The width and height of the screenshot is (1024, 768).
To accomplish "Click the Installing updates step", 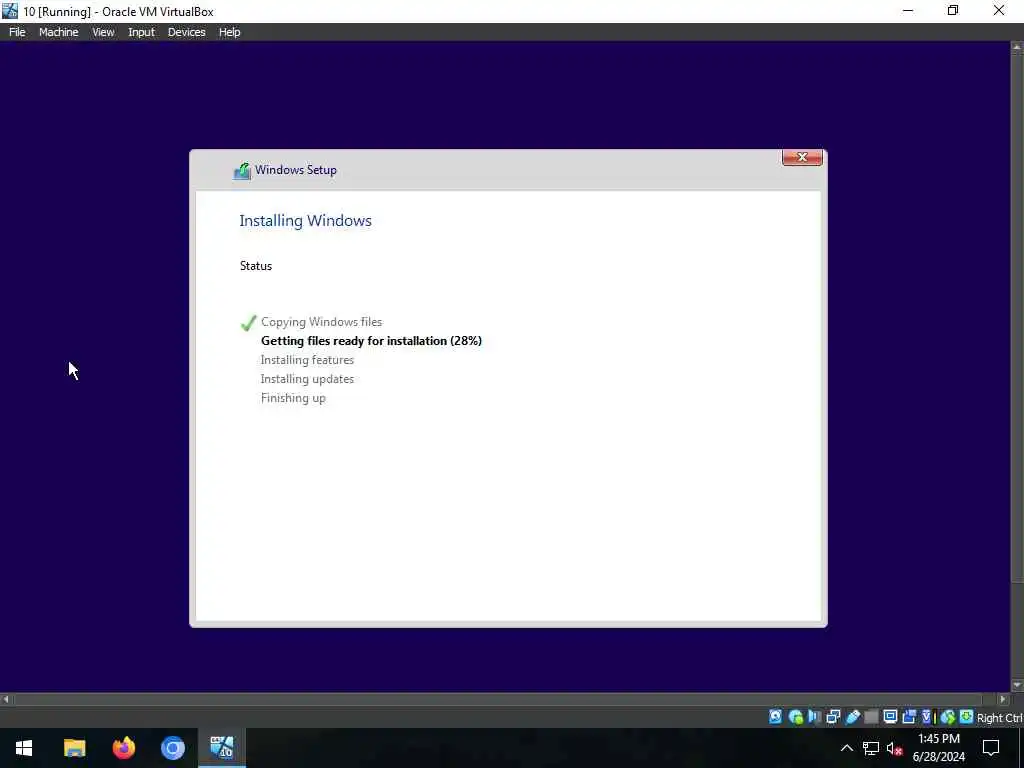I will 307,379.
